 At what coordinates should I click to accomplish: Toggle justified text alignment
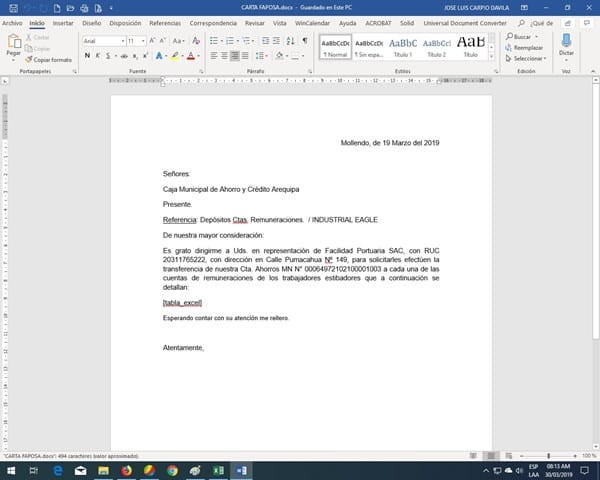pyautogui.click(x=245, y=56)
